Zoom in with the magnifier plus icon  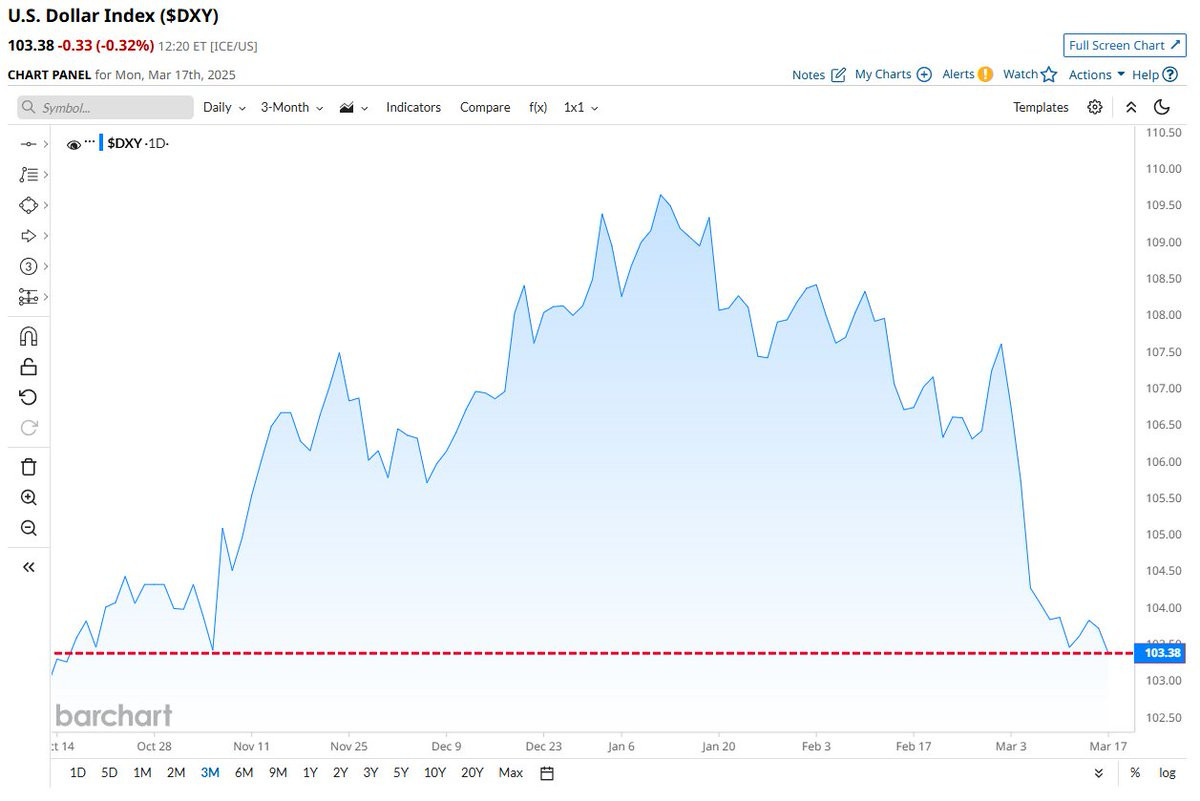click(x=28, y=498)
